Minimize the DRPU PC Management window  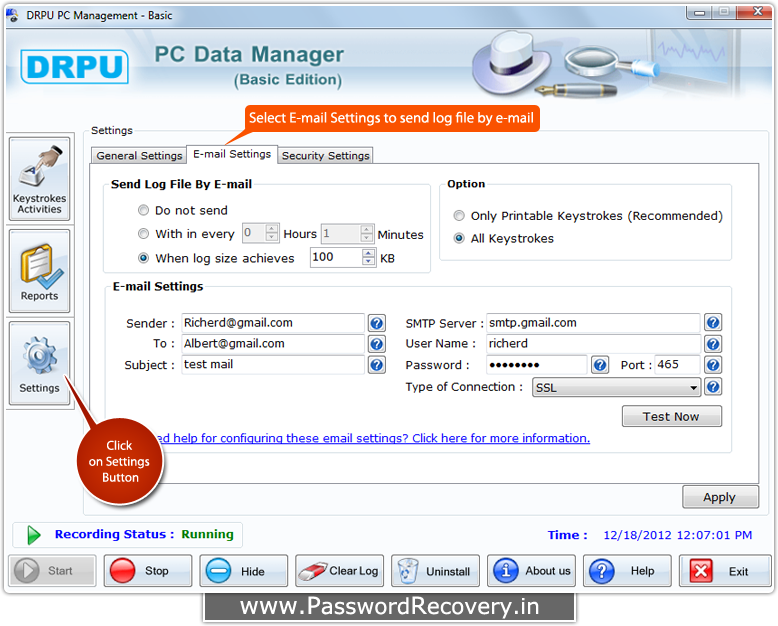click(700, 12)
